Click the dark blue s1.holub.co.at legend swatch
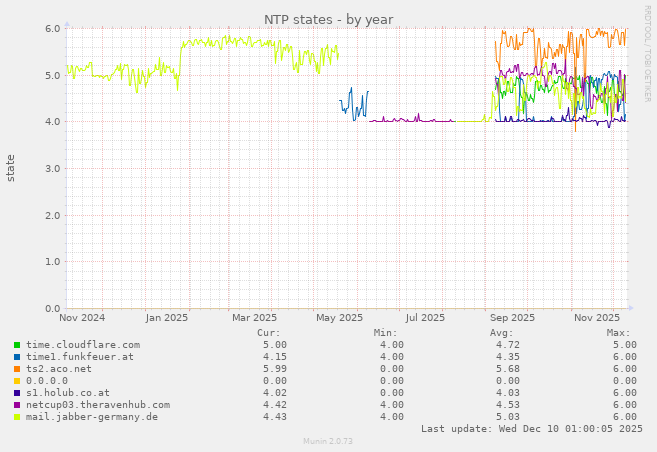Screen dimensions: 657x452 click(x=17, y=393)
